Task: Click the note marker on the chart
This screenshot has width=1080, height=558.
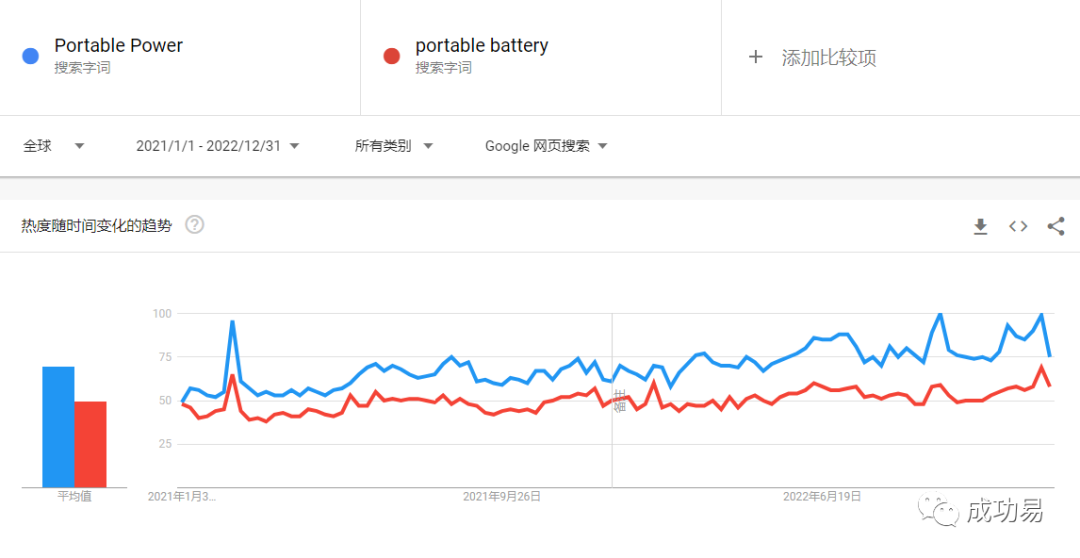Action: coord(618,400)
